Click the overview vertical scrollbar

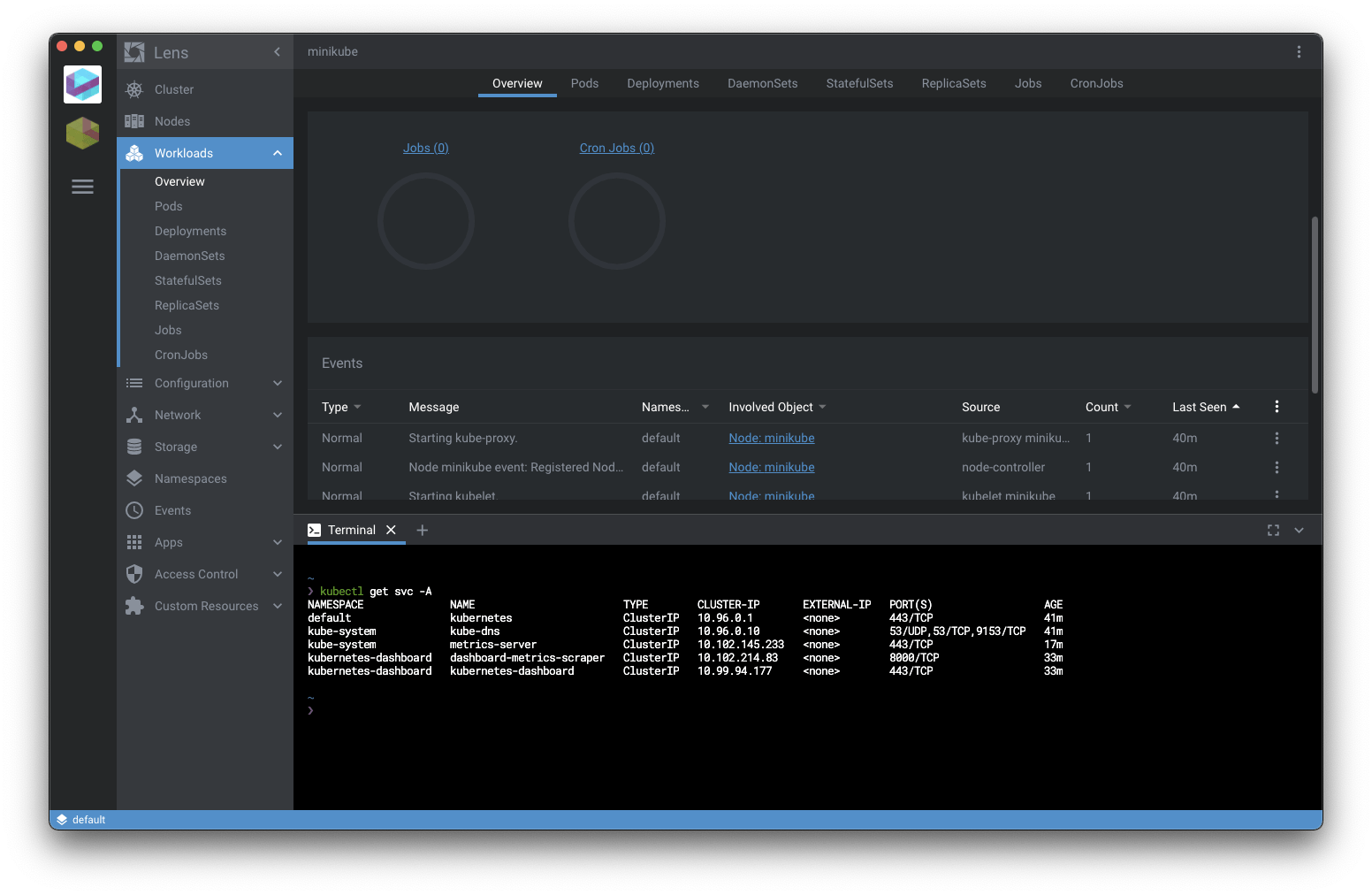coord(1315,304)
